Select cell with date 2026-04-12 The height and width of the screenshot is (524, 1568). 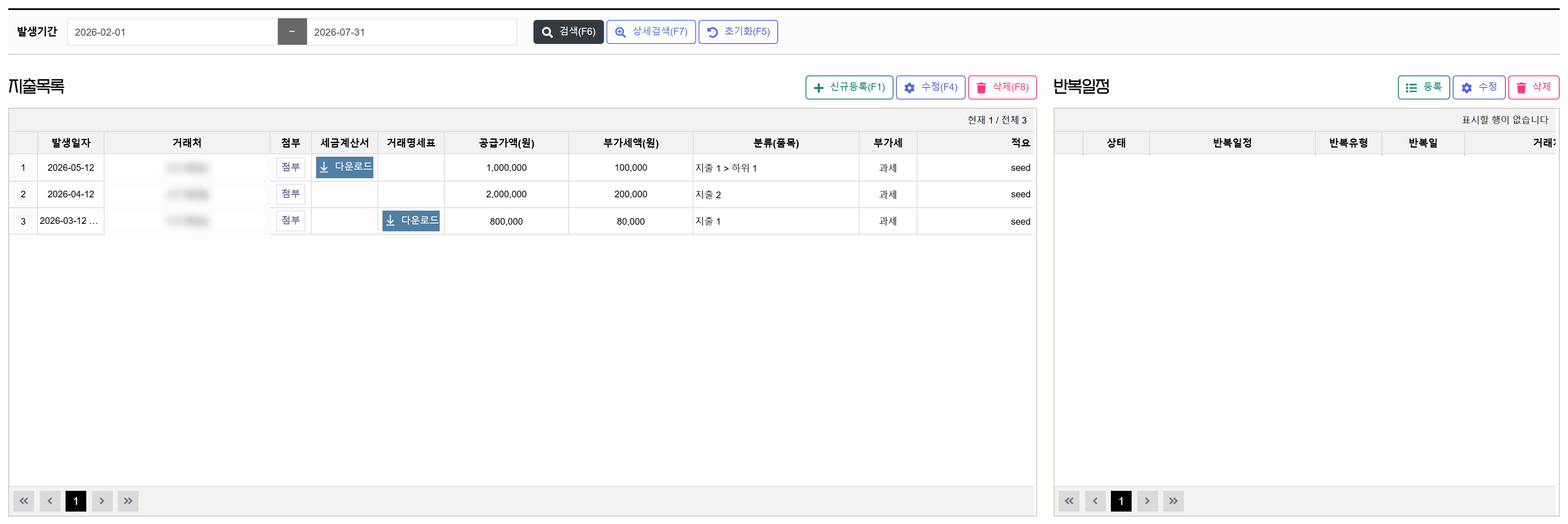pos(71,194)
